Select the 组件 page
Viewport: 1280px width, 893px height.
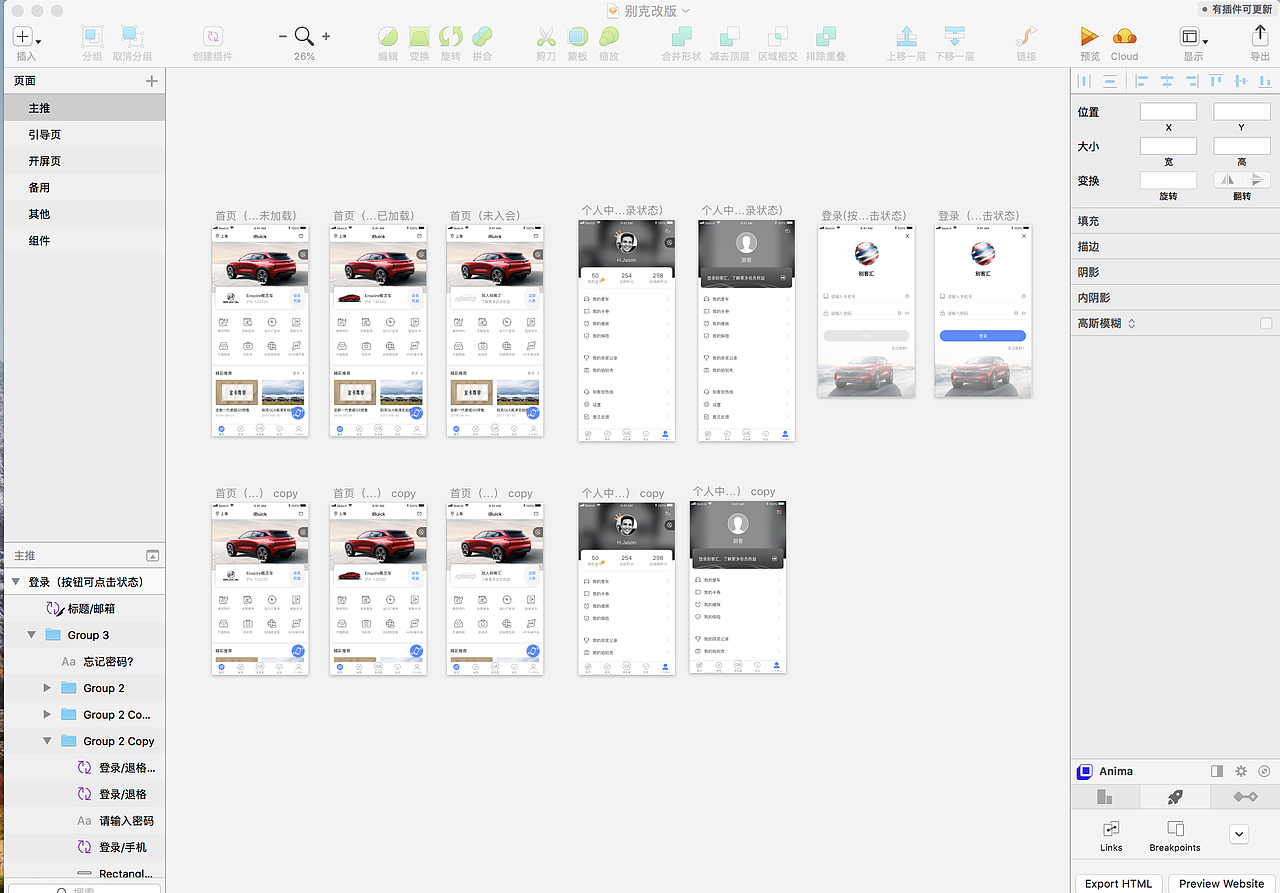tap(82, 240)
